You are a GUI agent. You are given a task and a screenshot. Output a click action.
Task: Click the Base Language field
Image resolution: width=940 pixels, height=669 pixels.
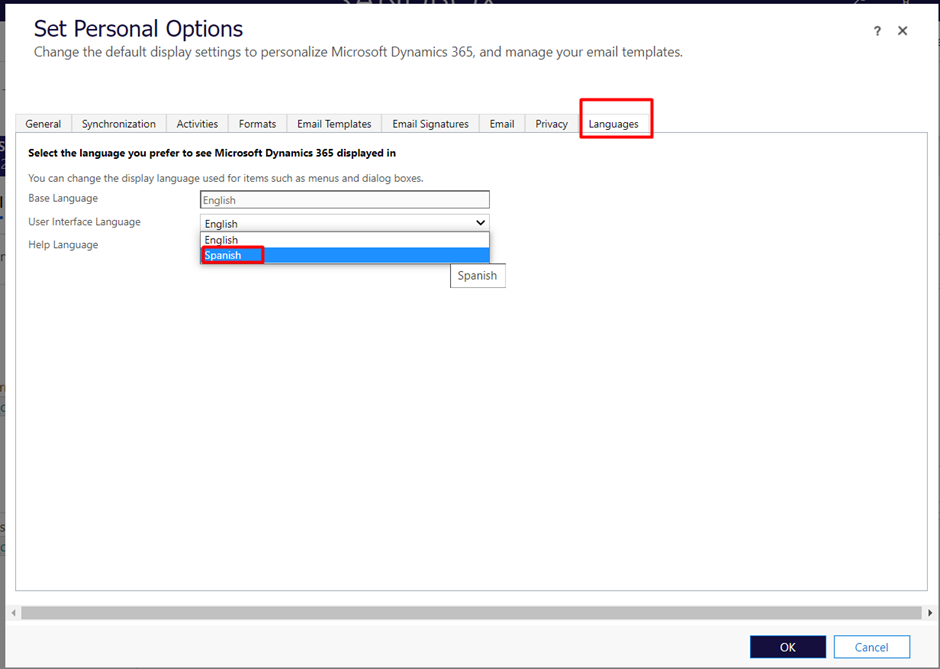tap(345, 200)
